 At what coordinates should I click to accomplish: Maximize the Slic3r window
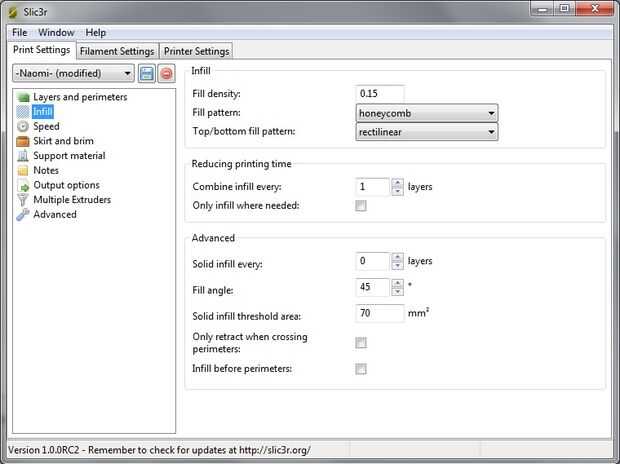[564, 9]
